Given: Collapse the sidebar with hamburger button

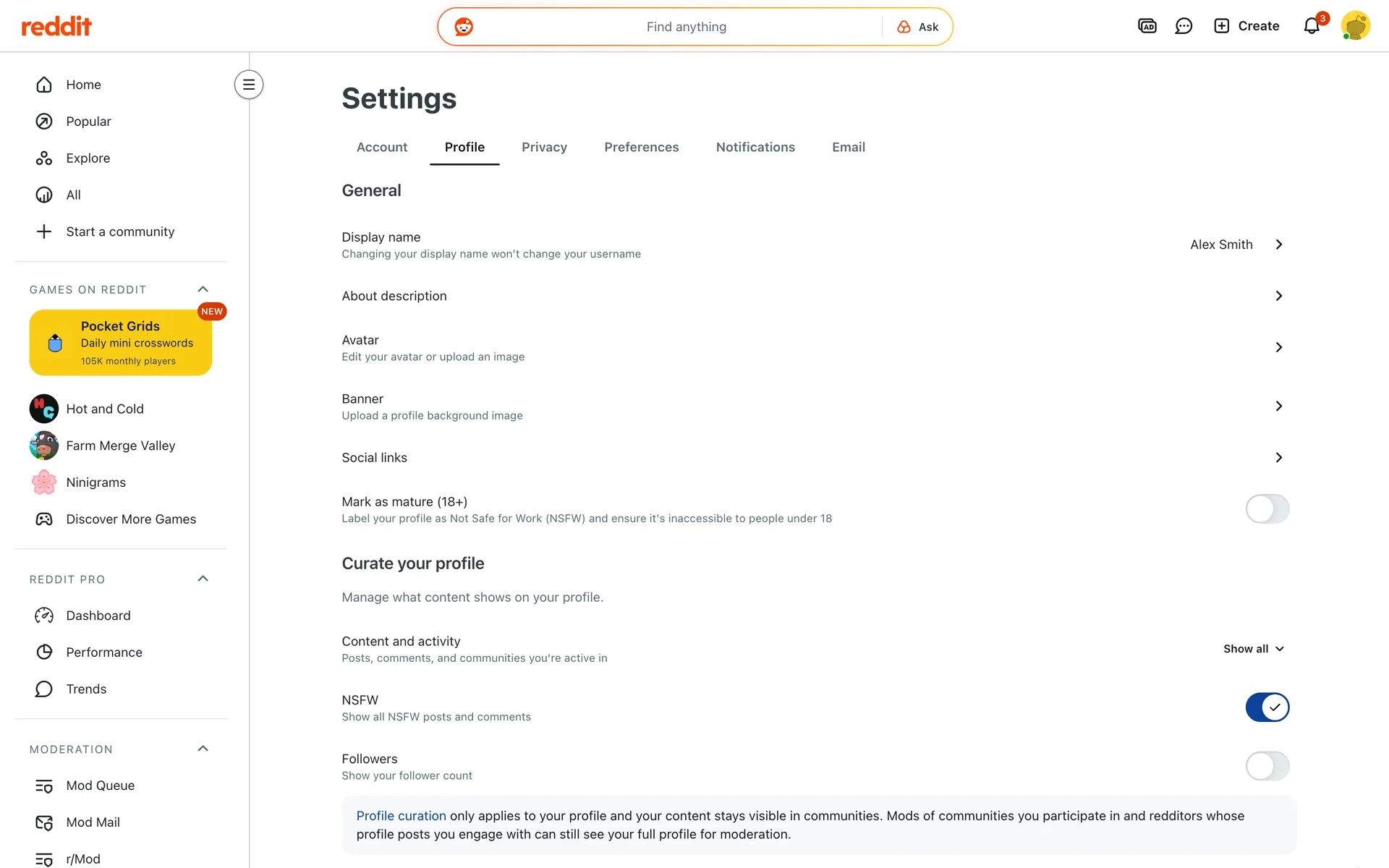Looking at the screenshot, I should point(249,85).
